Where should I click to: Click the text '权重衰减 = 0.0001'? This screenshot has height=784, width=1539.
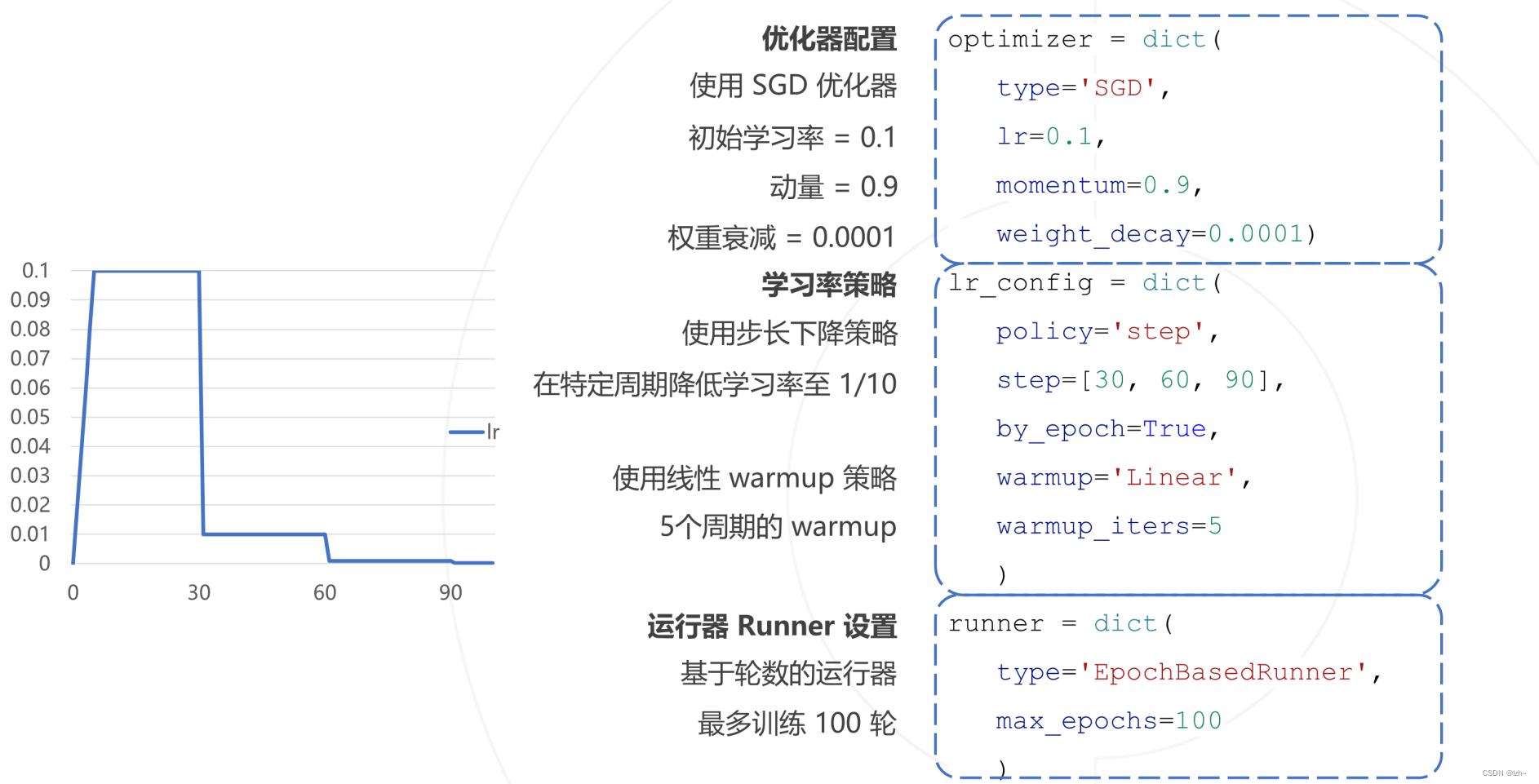pyautogui.click(x=782, y=237)
